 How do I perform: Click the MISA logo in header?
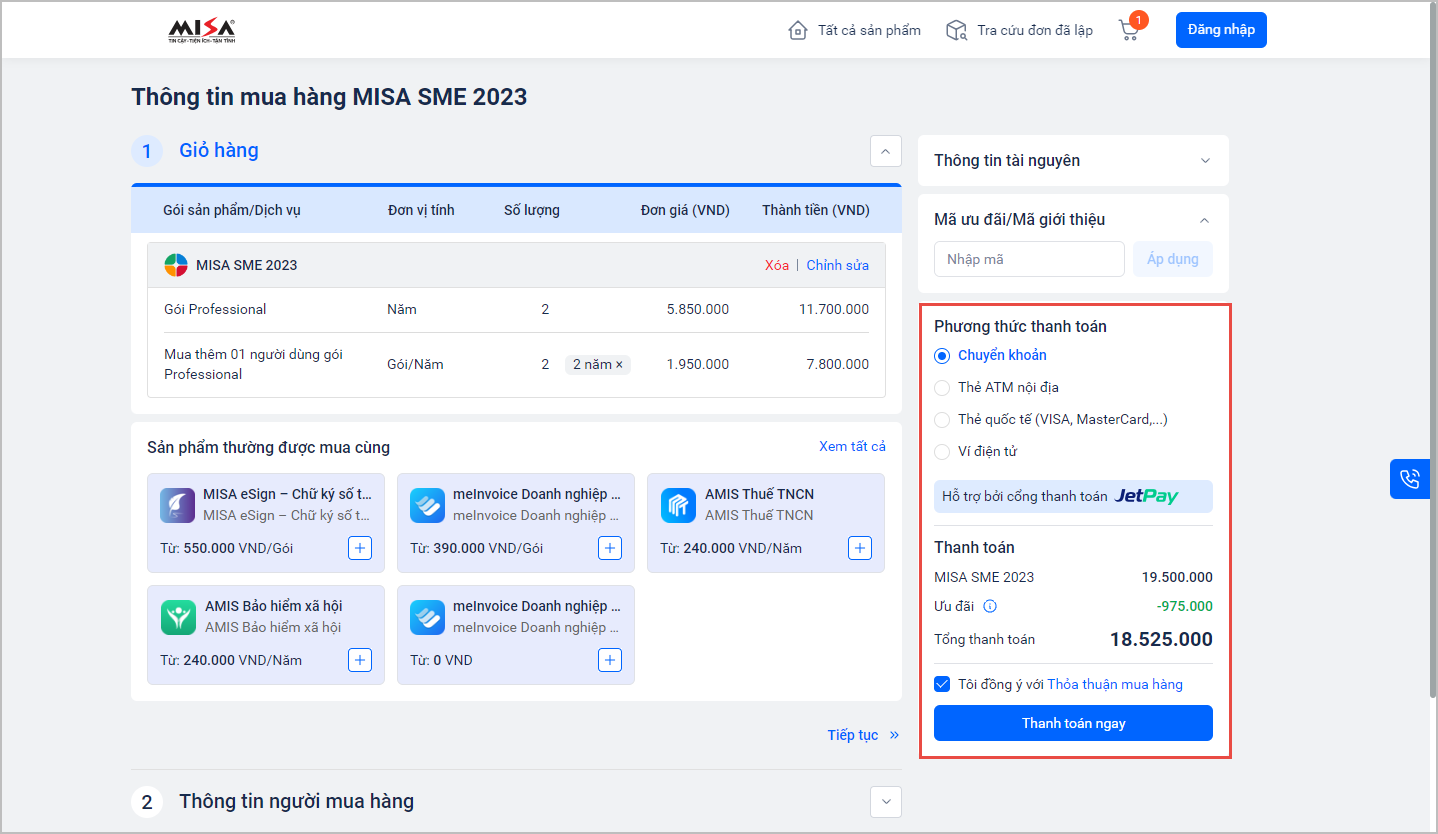tap(201, 31)
